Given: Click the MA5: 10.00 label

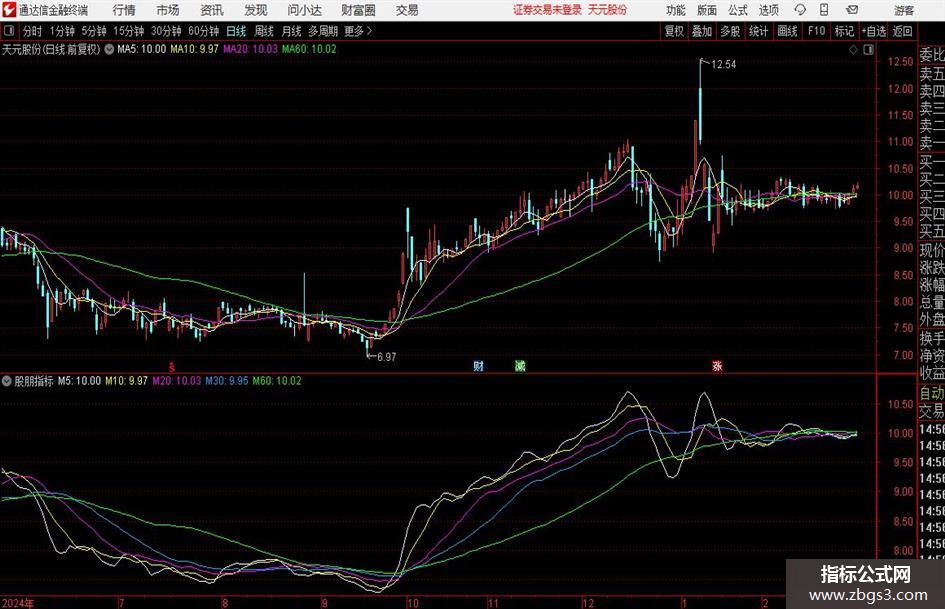Looking at the screenshot, I should tap(141, 49).
